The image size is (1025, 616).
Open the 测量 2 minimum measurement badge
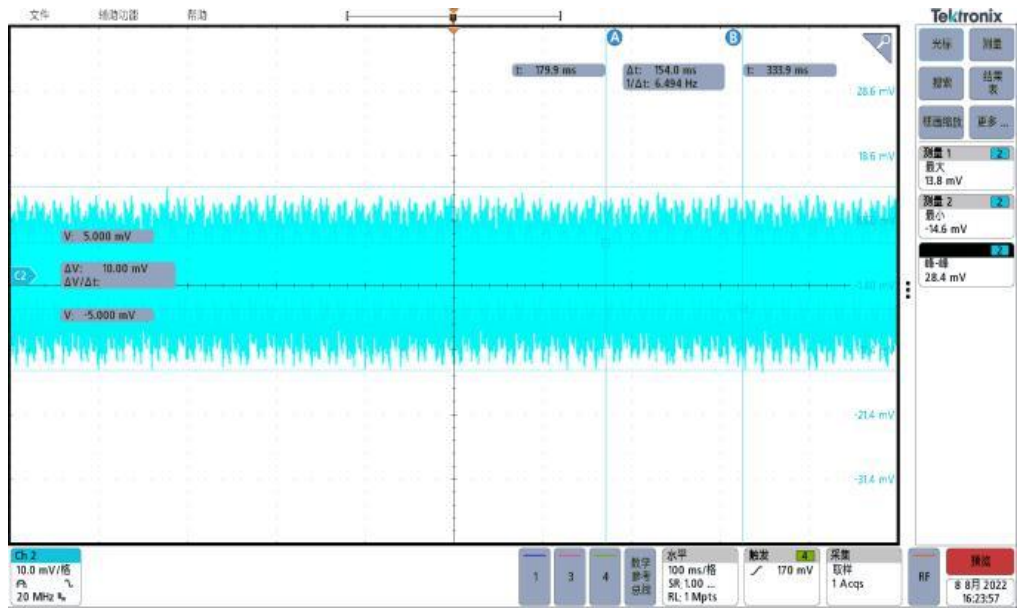(x=966, y=215)
